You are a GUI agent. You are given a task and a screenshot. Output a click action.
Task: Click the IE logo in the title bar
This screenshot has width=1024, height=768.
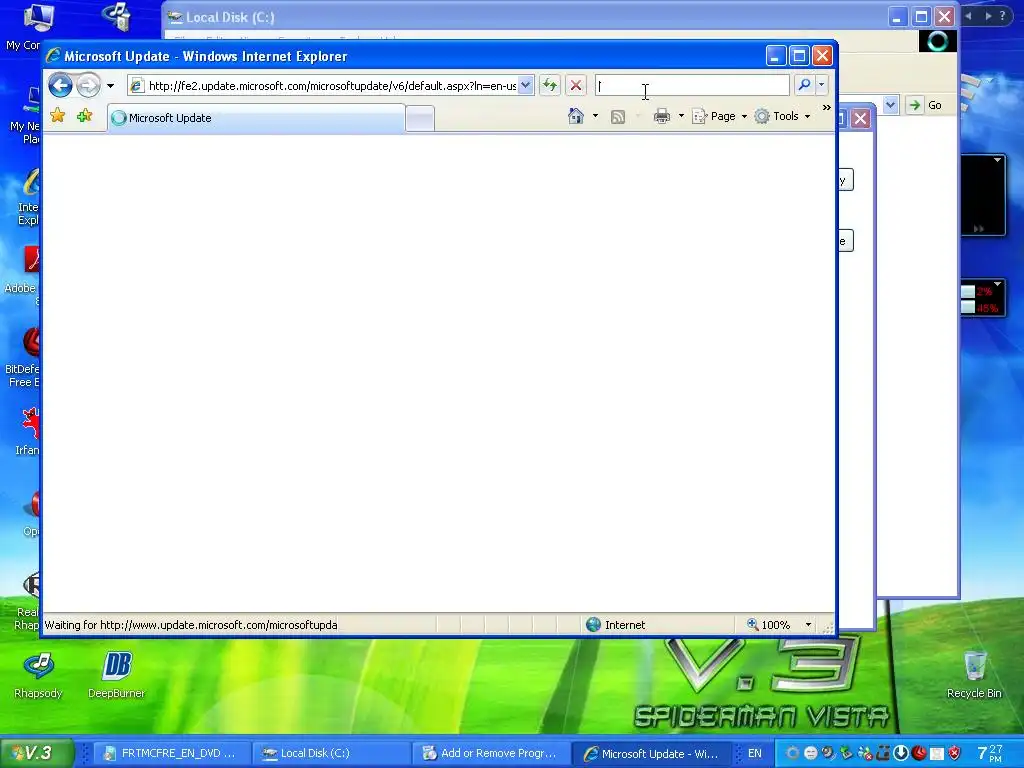[x=54, y=56]
